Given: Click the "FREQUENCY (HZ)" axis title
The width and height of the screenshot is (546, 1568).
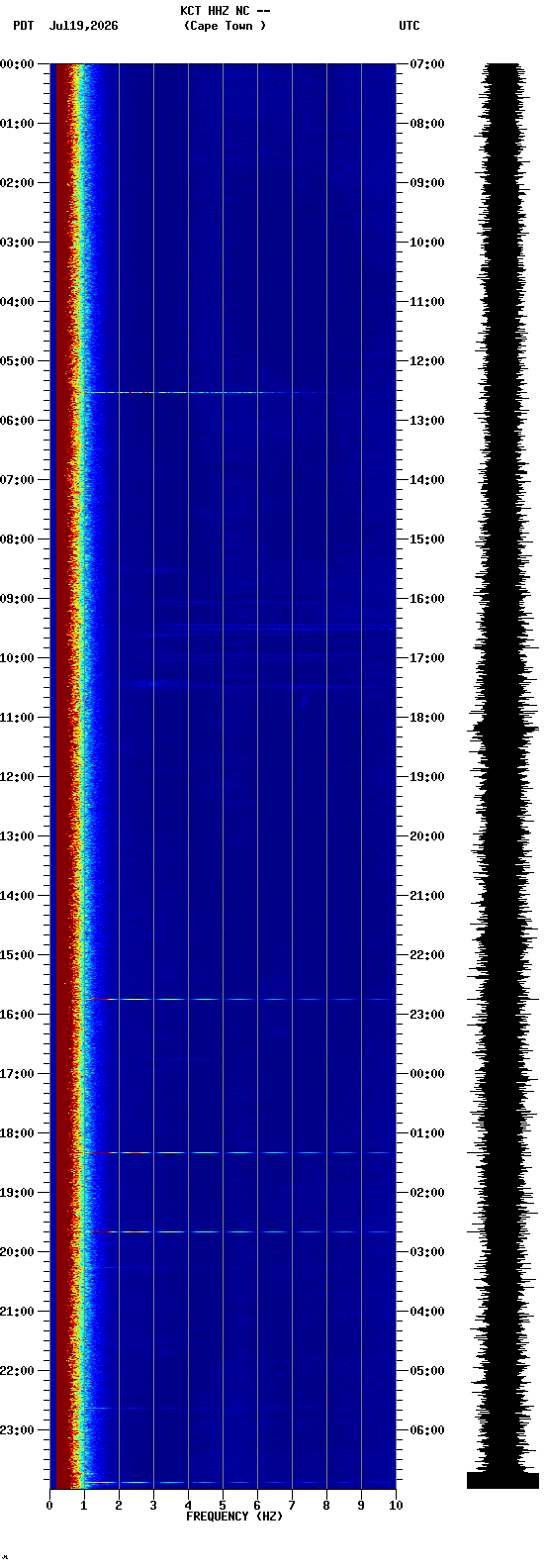Looking at the screenshot, I should click(234, 1517).
